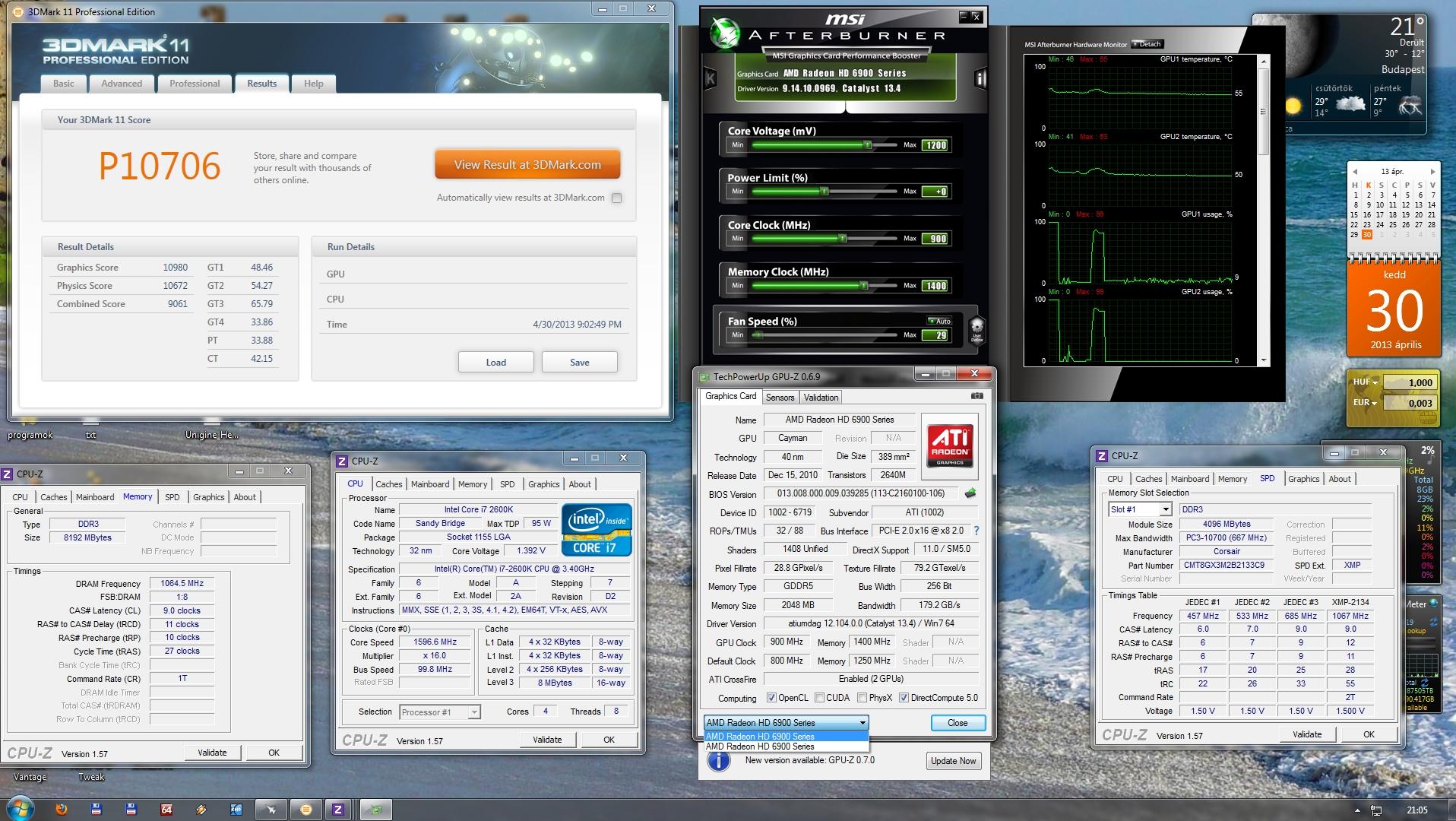Toggle Auto fan speed in Afterburner
This screenshot has height=821, width=1456.
pyautogui.click(x=939, y=321)
